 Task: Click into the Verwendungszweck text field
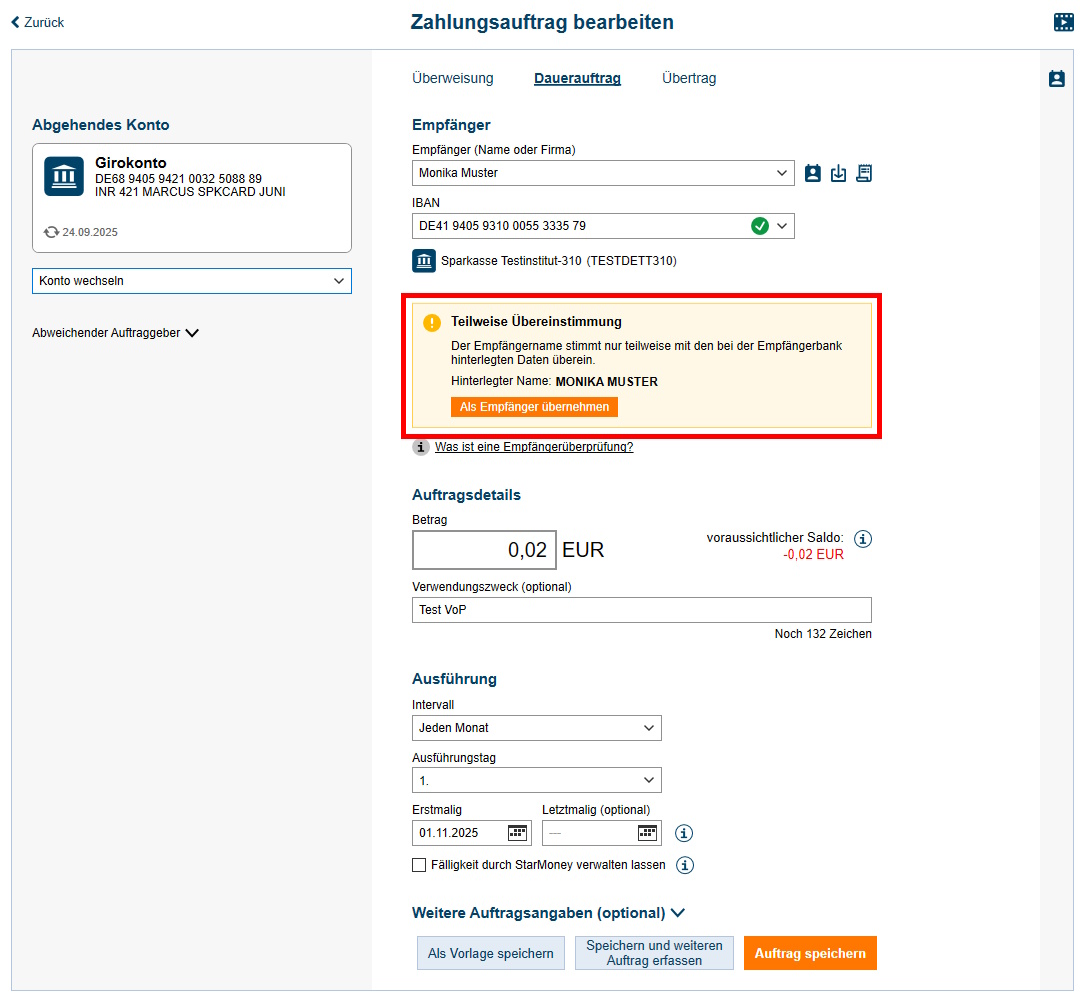tap(641, 610)
